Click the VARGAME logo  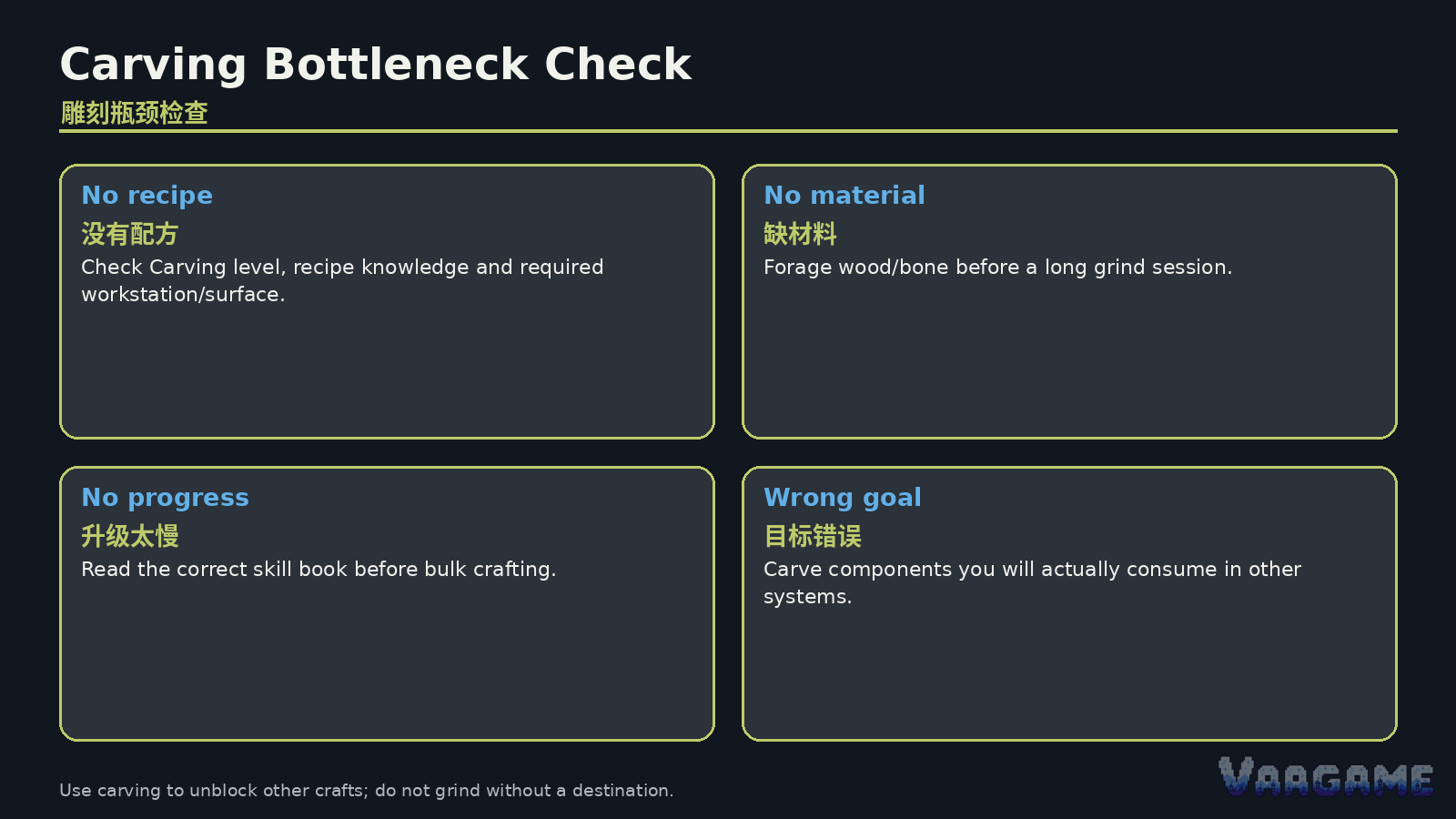click(1326, 776)
